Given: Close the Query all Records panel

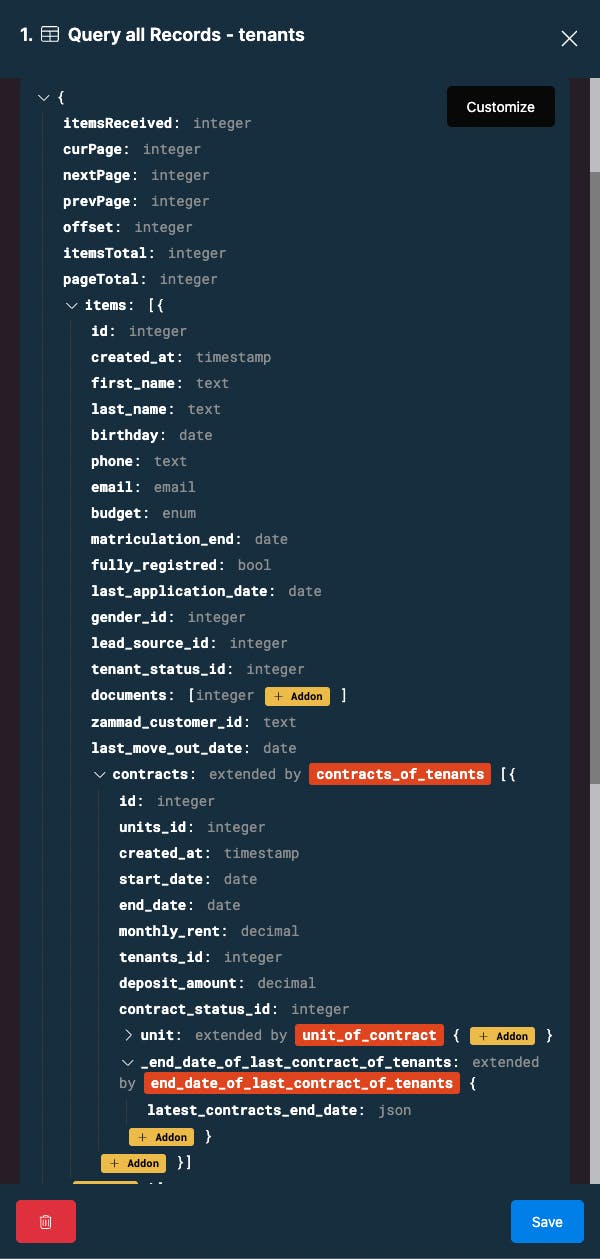Looking at the screenshot, I should 569,38.
